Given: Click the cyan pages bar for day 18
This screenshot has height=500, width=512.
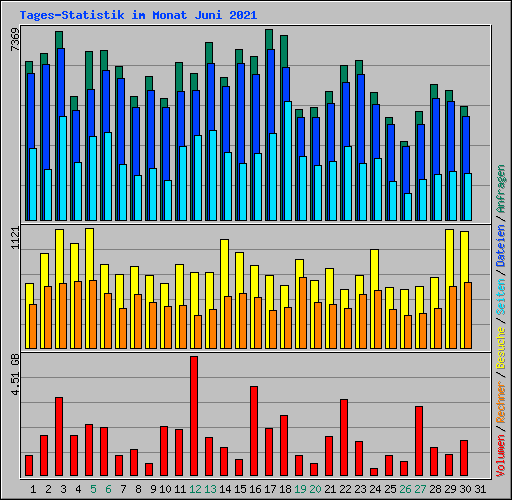Looking at the screenshot, I should (x=288, y=161).
